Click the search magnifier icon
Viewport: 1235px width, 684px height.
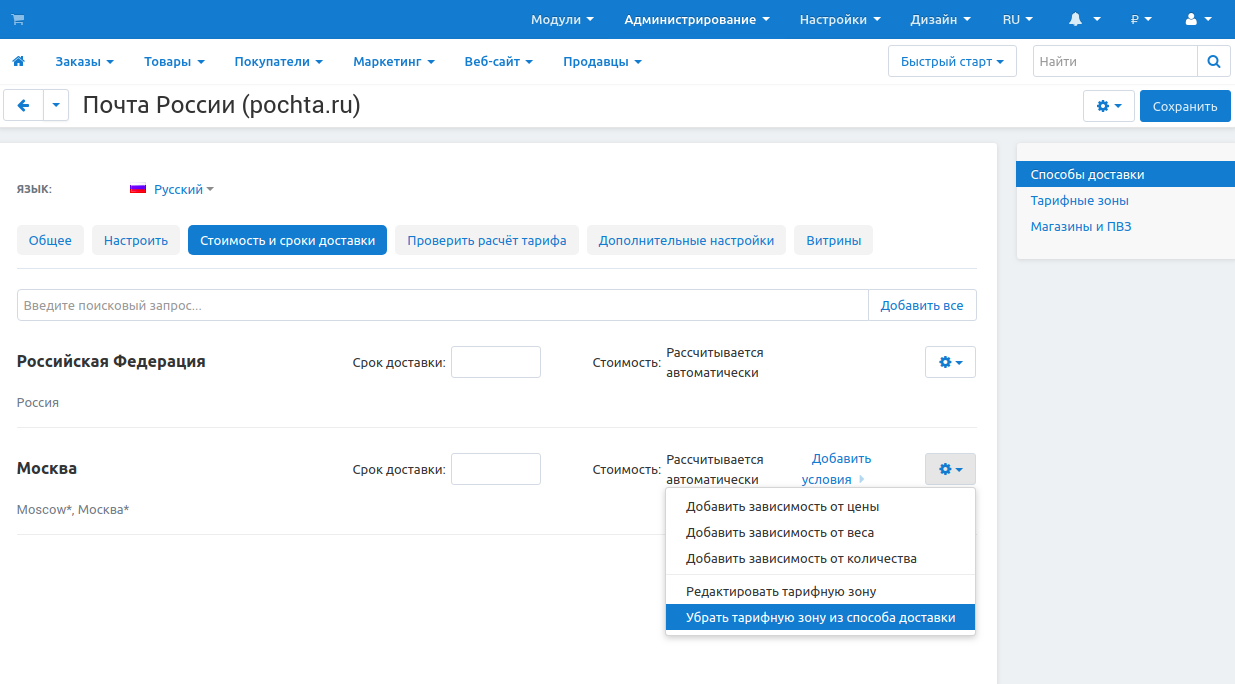pyautogui.click(x=1213, y=62)
